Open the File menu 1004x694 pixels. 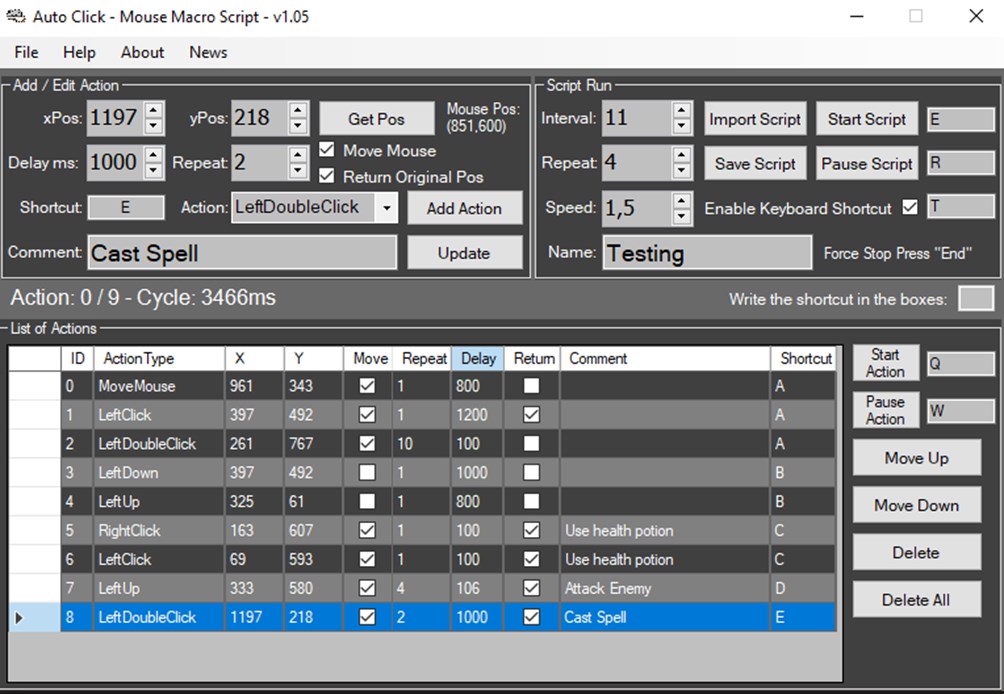click(x=25, y=52)
